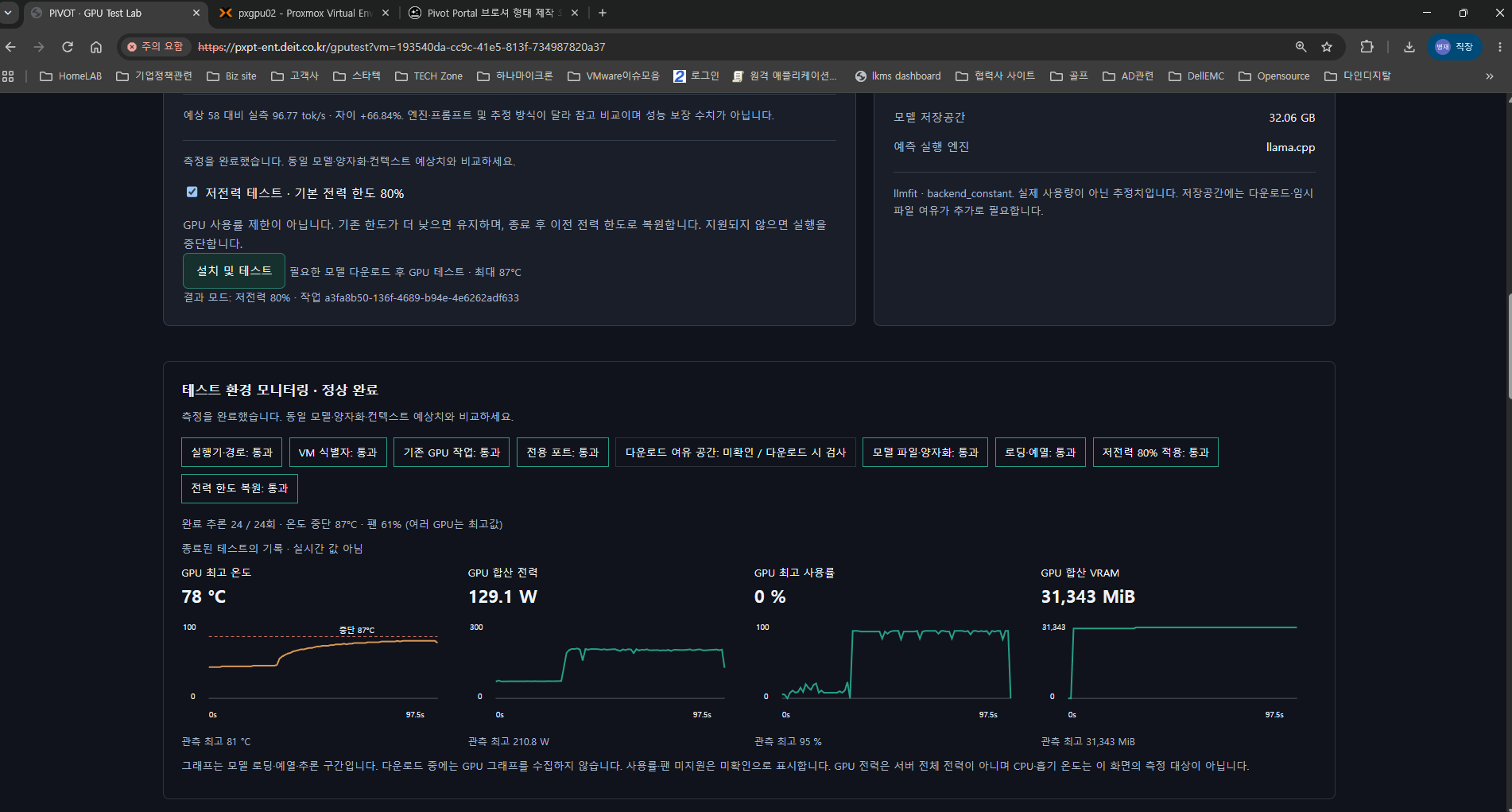Screen dimensions: 1512x812
Task: Open the Chrome three-dot menu
Action: click(1499, 47)
